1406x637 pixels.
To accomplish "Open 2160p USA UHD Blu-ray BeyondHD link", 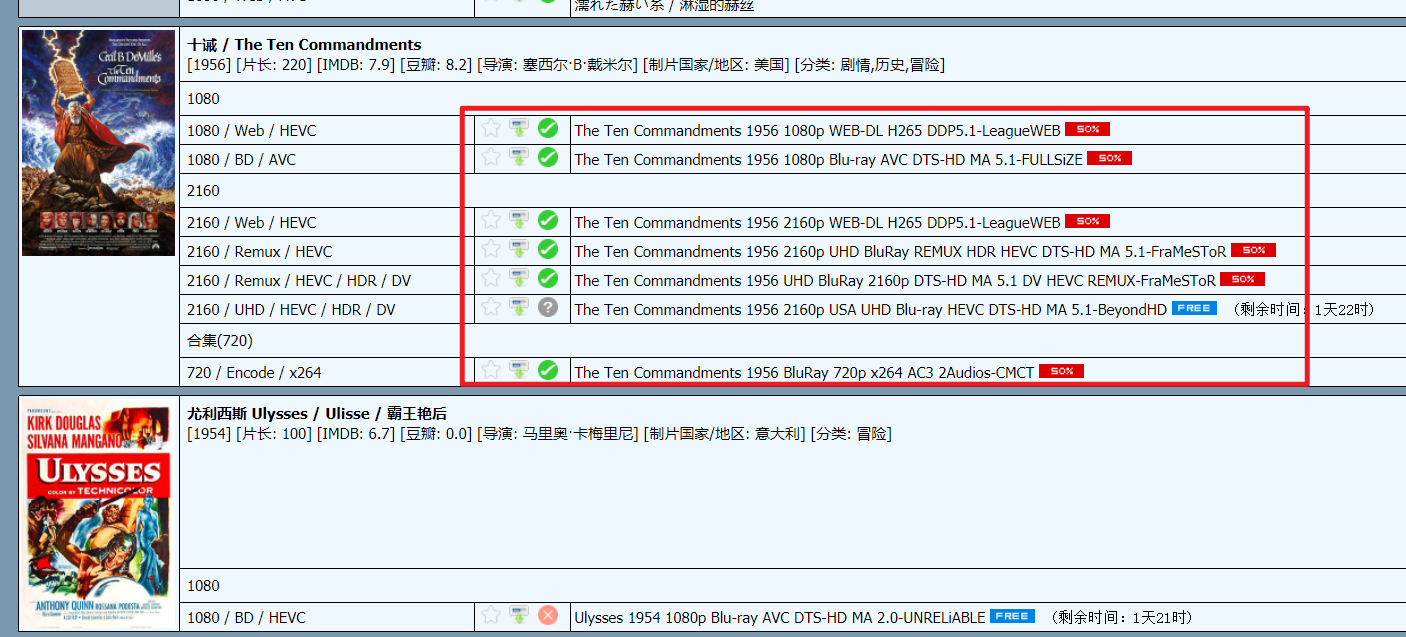I will (x=870, y=309).
